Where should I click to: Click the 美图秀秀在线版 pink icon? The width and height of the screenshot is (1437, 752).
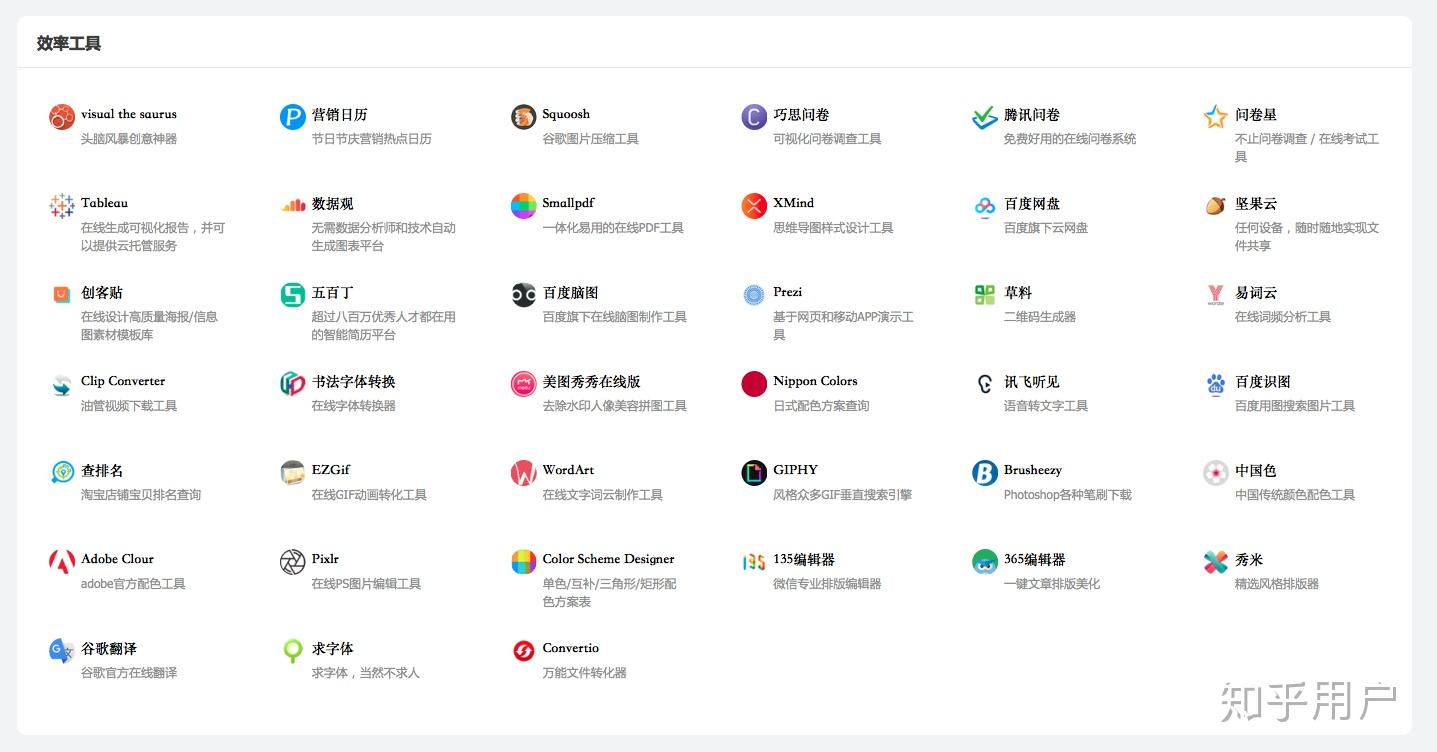click(523, 384)
